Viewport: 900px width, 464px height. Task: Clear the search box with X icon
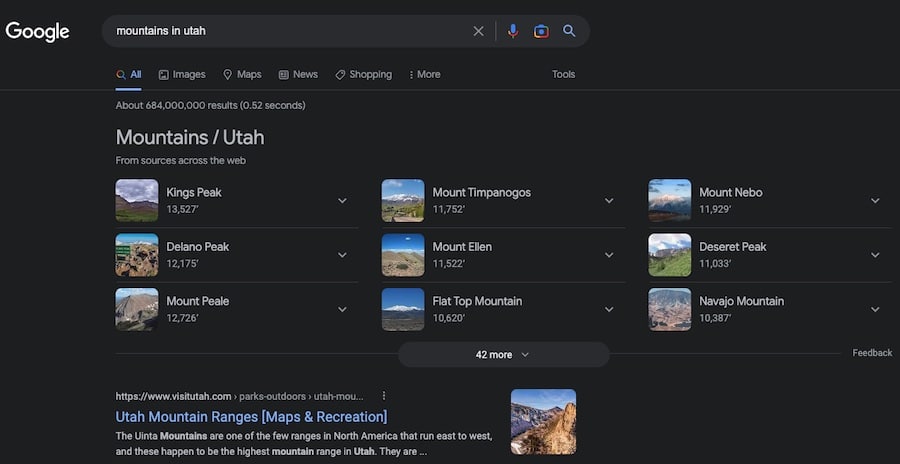pos(478,31)
